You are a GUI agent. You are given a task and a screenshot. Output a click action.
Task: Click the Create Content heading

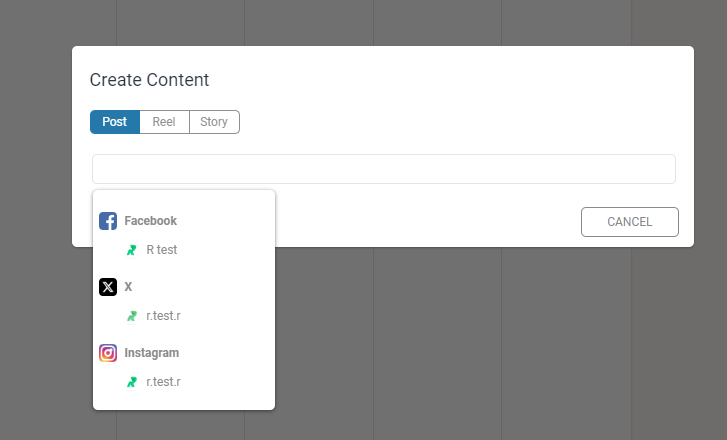(x=149, y=80)
